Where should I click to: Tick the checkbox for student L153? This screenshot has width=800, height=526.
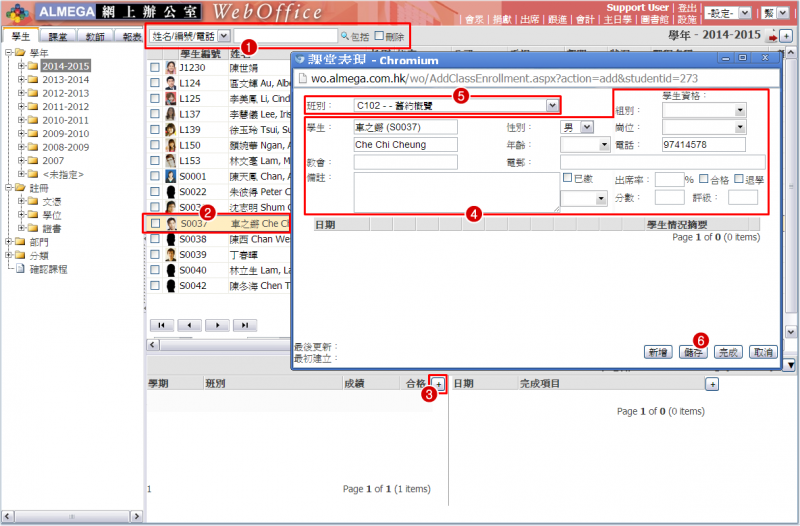click(155, 161)
